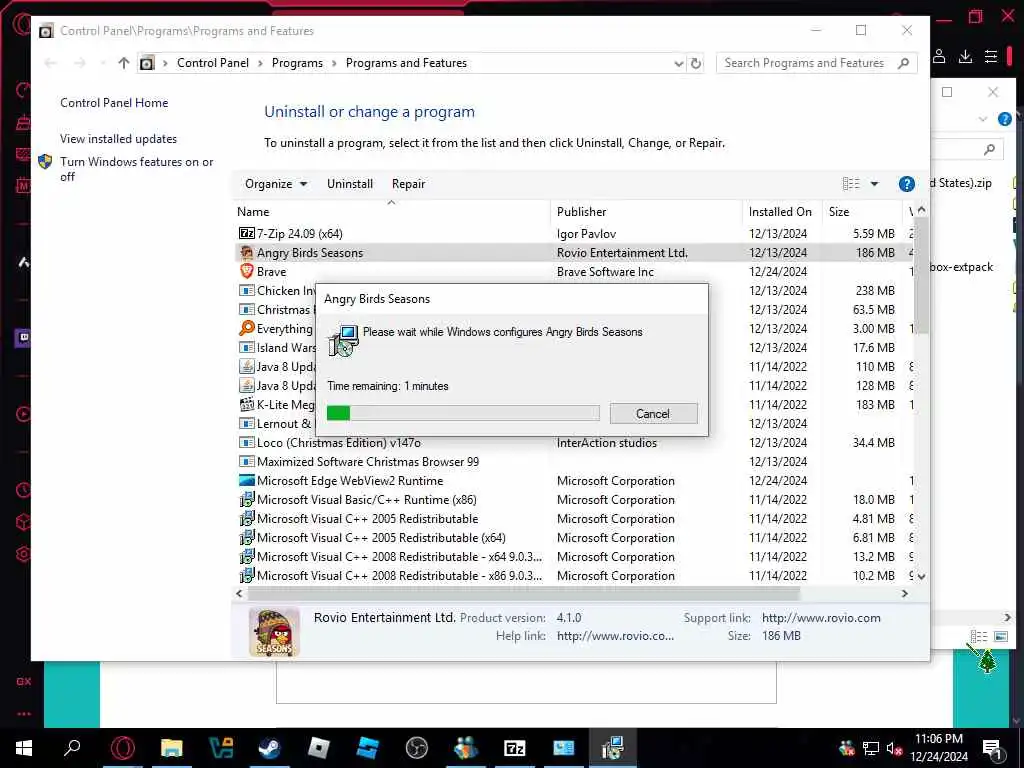Click the Everything search program icon
Image resolution: width=1024 pixels, height=768 pixels.
coord(247,328)
